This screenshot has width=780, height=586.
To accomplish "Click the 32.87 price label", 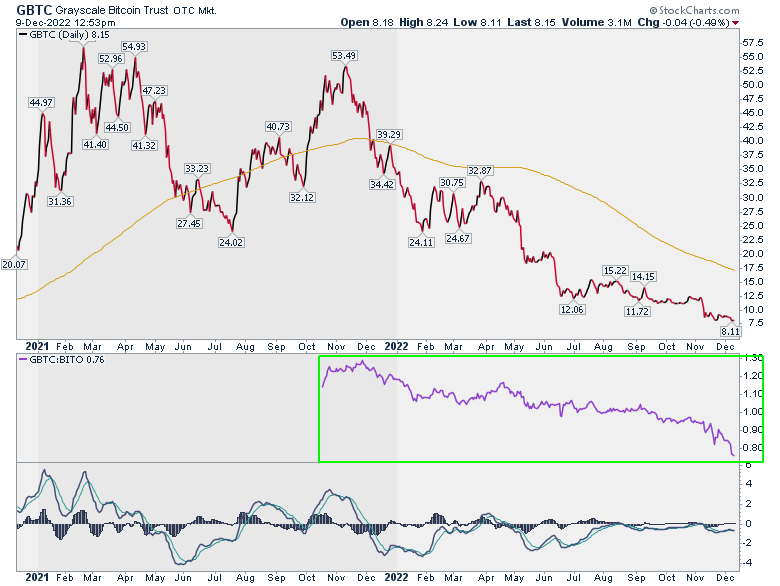I will click(480, 171).
